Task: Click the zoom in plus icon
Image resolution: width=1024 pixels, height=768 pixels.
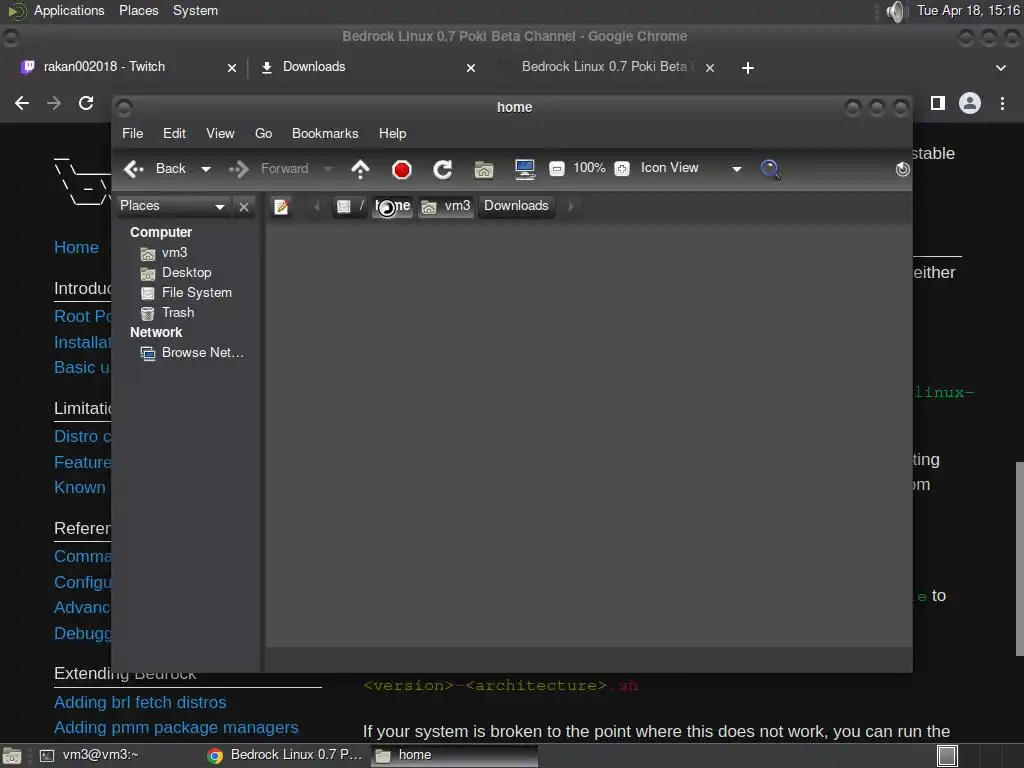Action: tap(622, 169)
